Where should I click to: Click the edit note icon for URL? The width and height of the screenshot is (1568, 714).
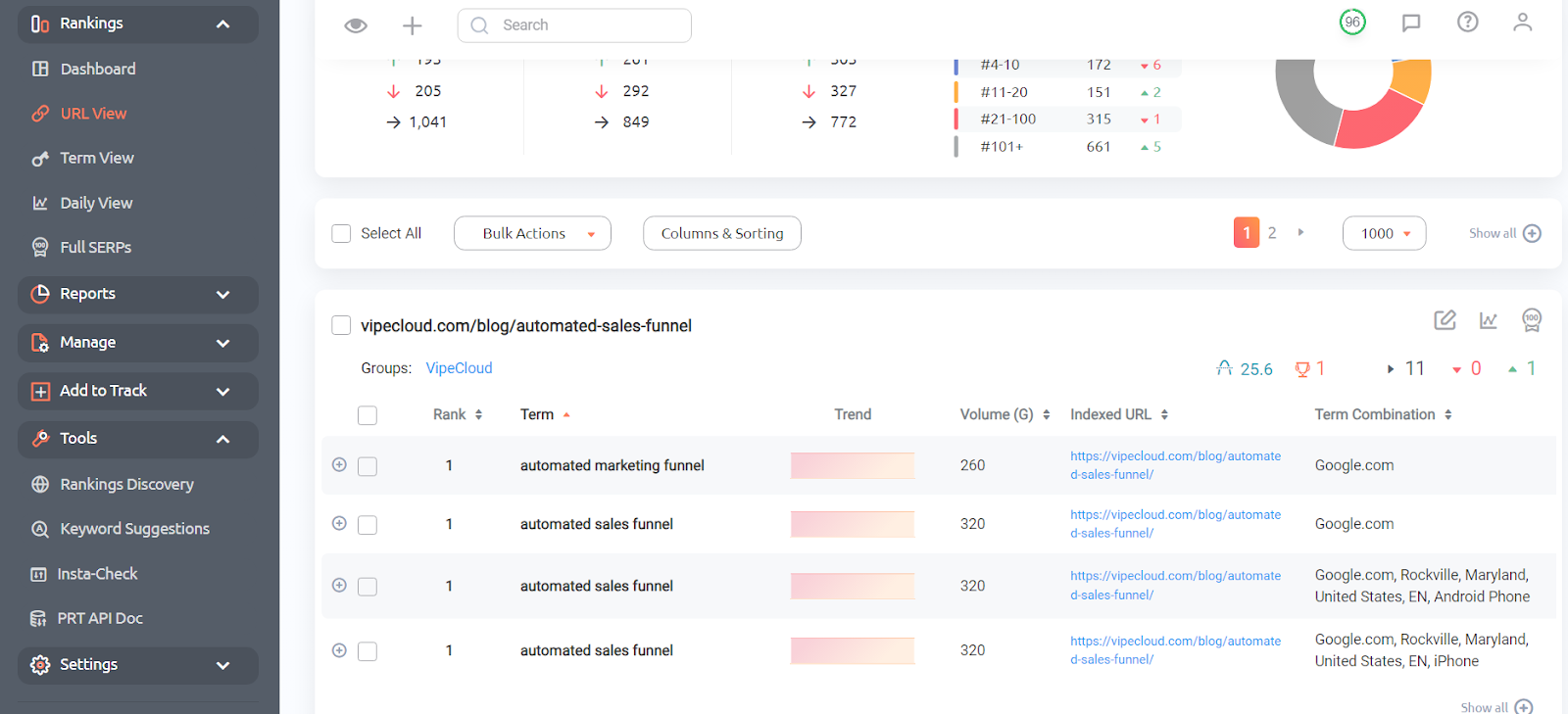[x=1445, y=320]
